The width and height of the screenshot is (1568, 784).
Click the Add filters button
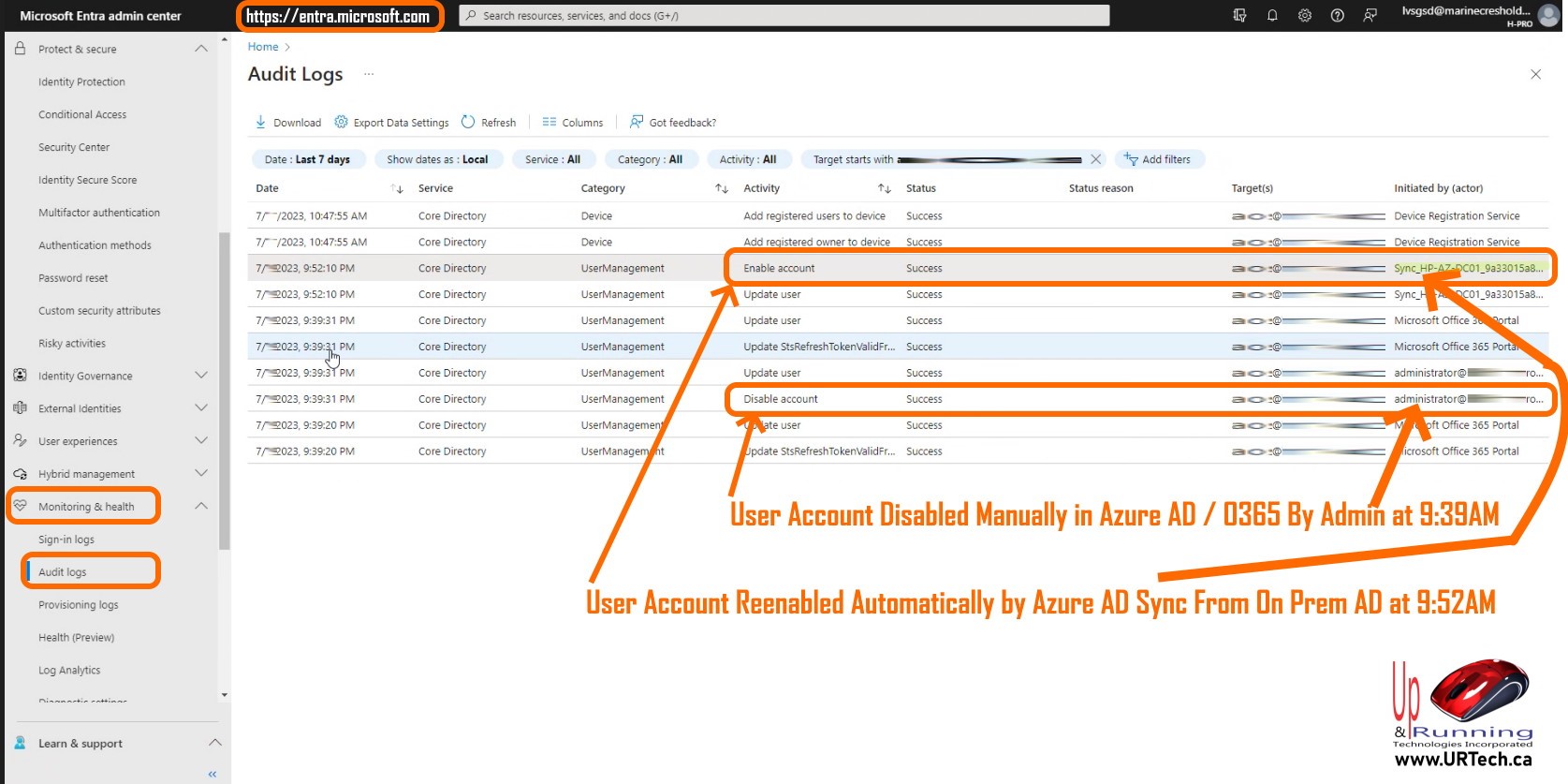pyautogui.click(x=1157, y=159)
